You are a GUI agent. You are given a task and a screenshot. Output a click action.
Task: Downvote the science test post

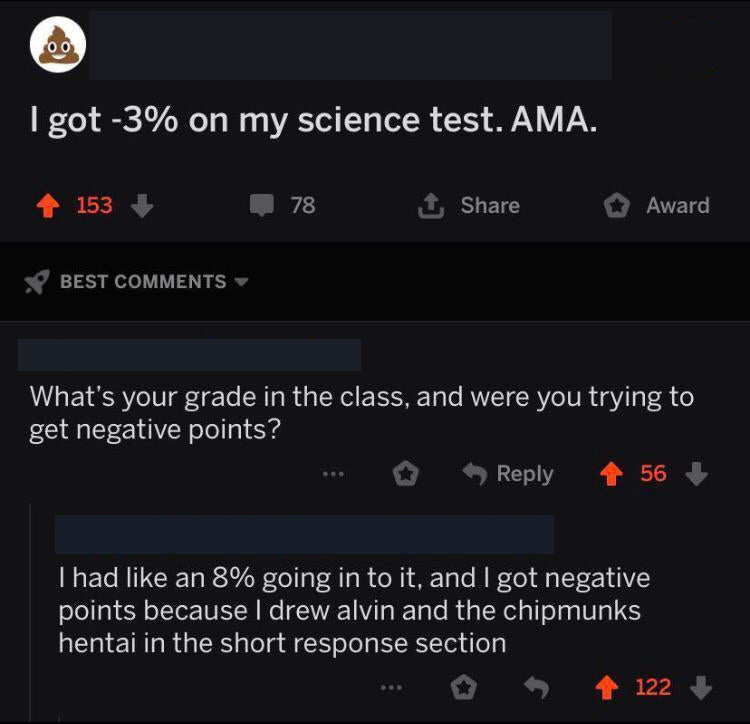click(142, 206)
